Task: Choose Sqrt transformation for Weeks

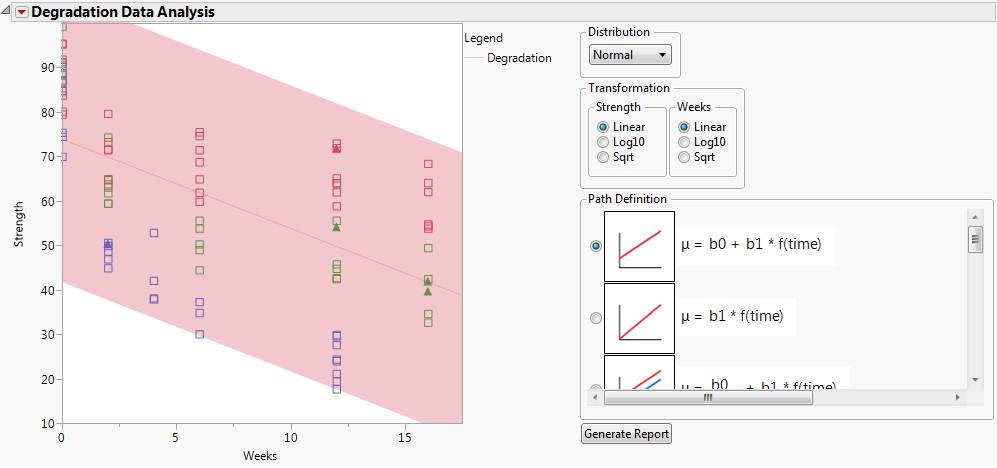Action: pyautogui.click(x=684, y=157)
